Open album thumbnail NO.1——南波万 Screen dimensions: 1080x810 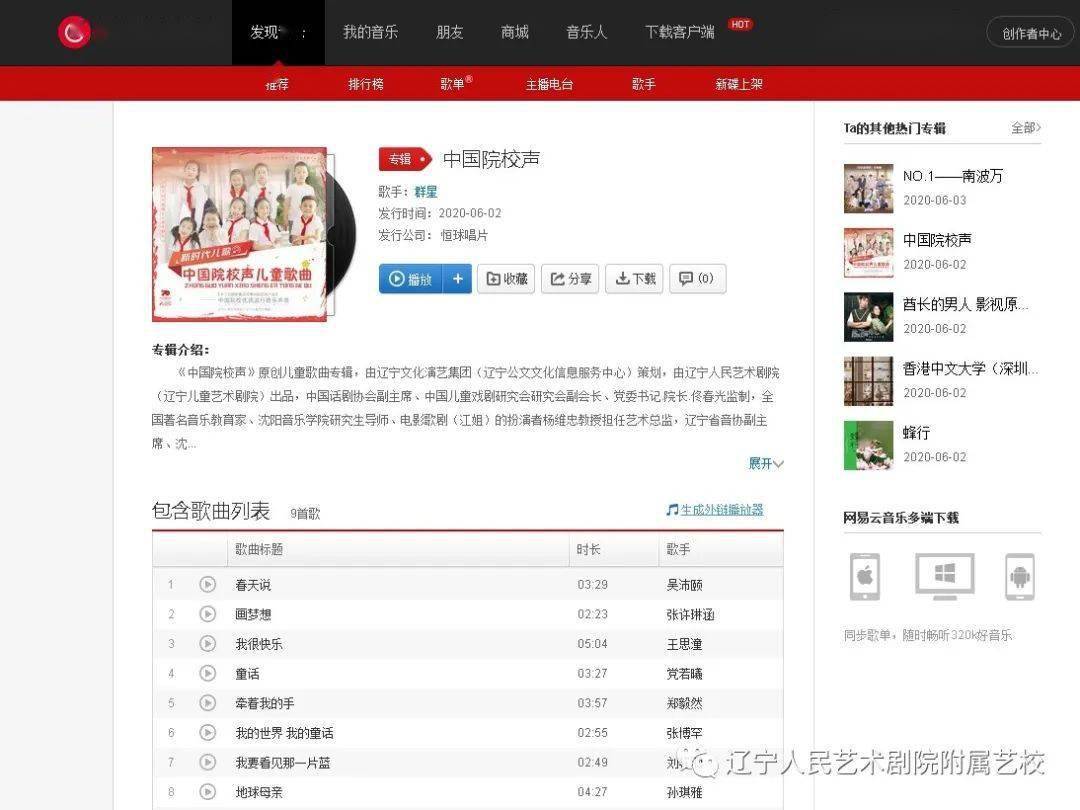pyautogui.click(x=869, y=188)
